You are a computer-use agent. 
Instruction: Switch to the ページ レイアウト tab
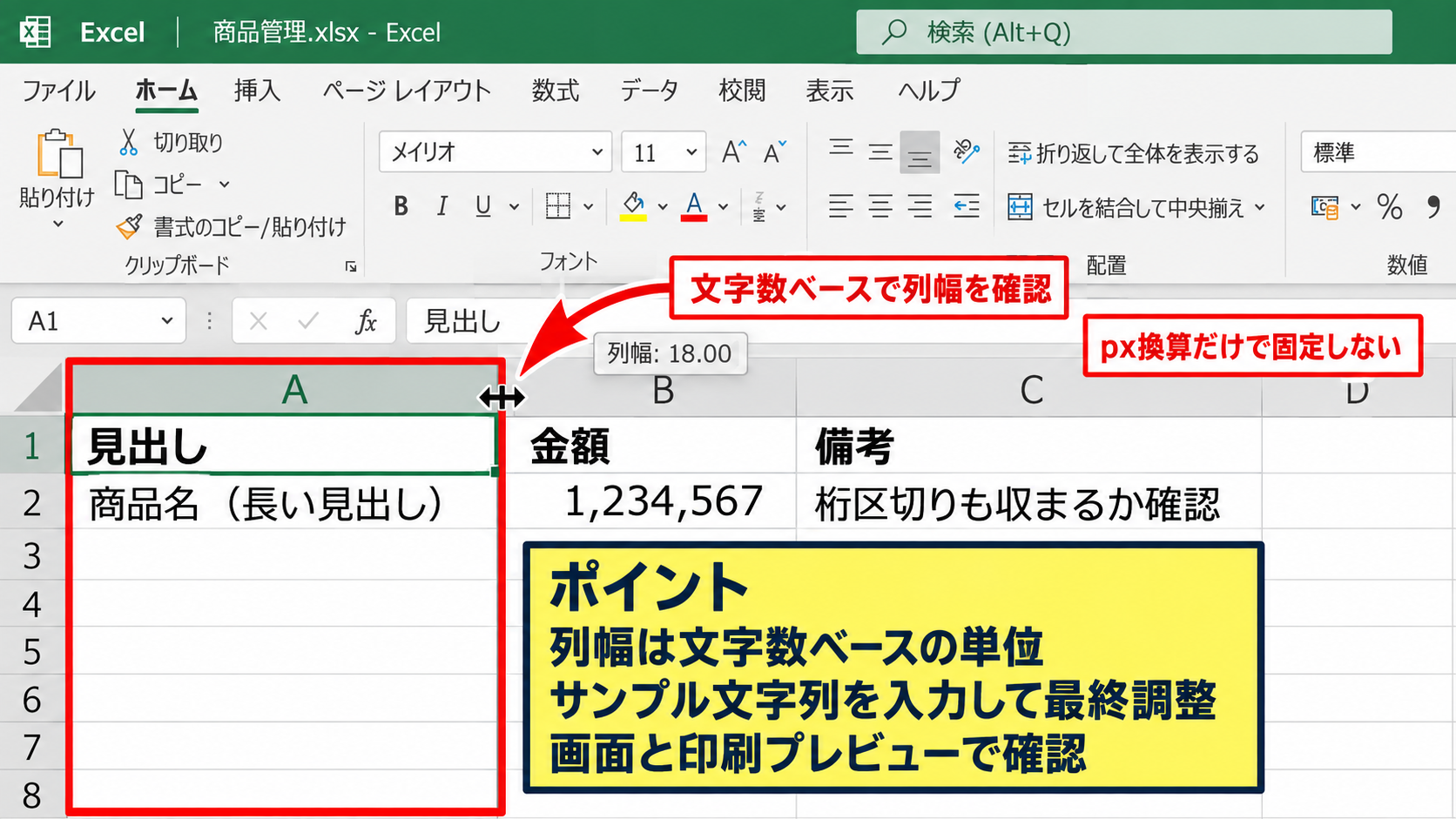(407, 91)
